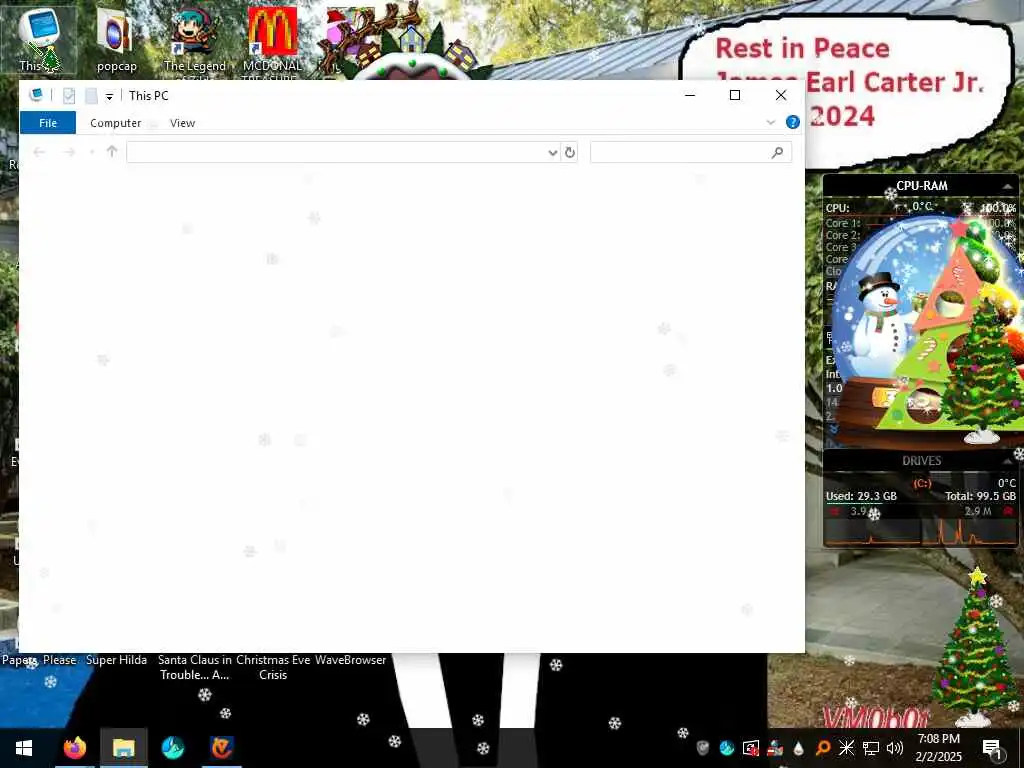The width and height of the screenshot is (1024, 768).
Task: Click the display alert tray icon
Action: tap(751, 748)
